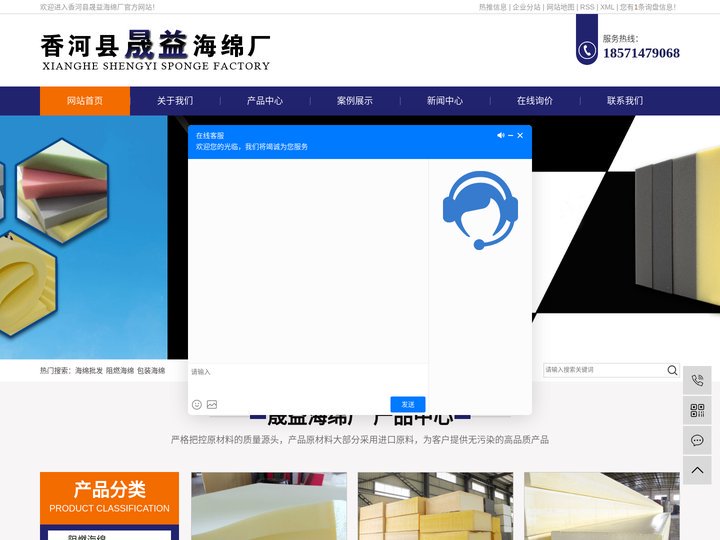Focus the 请输入 chat message box
This screenshot has height=540, width=720.
tap(308, 380)
